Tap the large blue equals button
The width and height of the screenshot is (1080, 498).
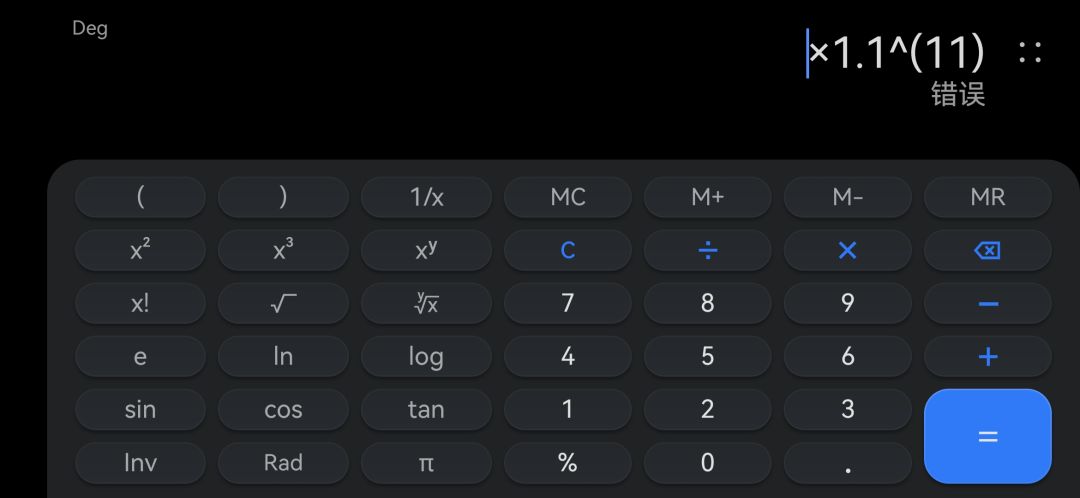(987, 436)
